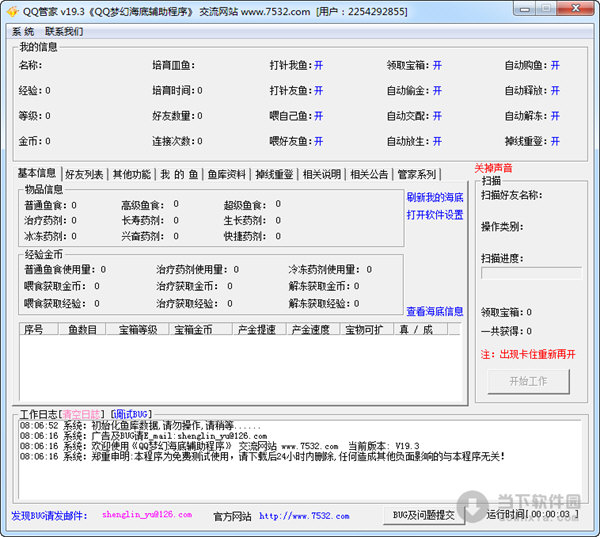Toggle 喂自己鱼 switch
Image resolution: width=600 pixels, height=537 pixels.
pyautogui.click(x=318, y=116)
